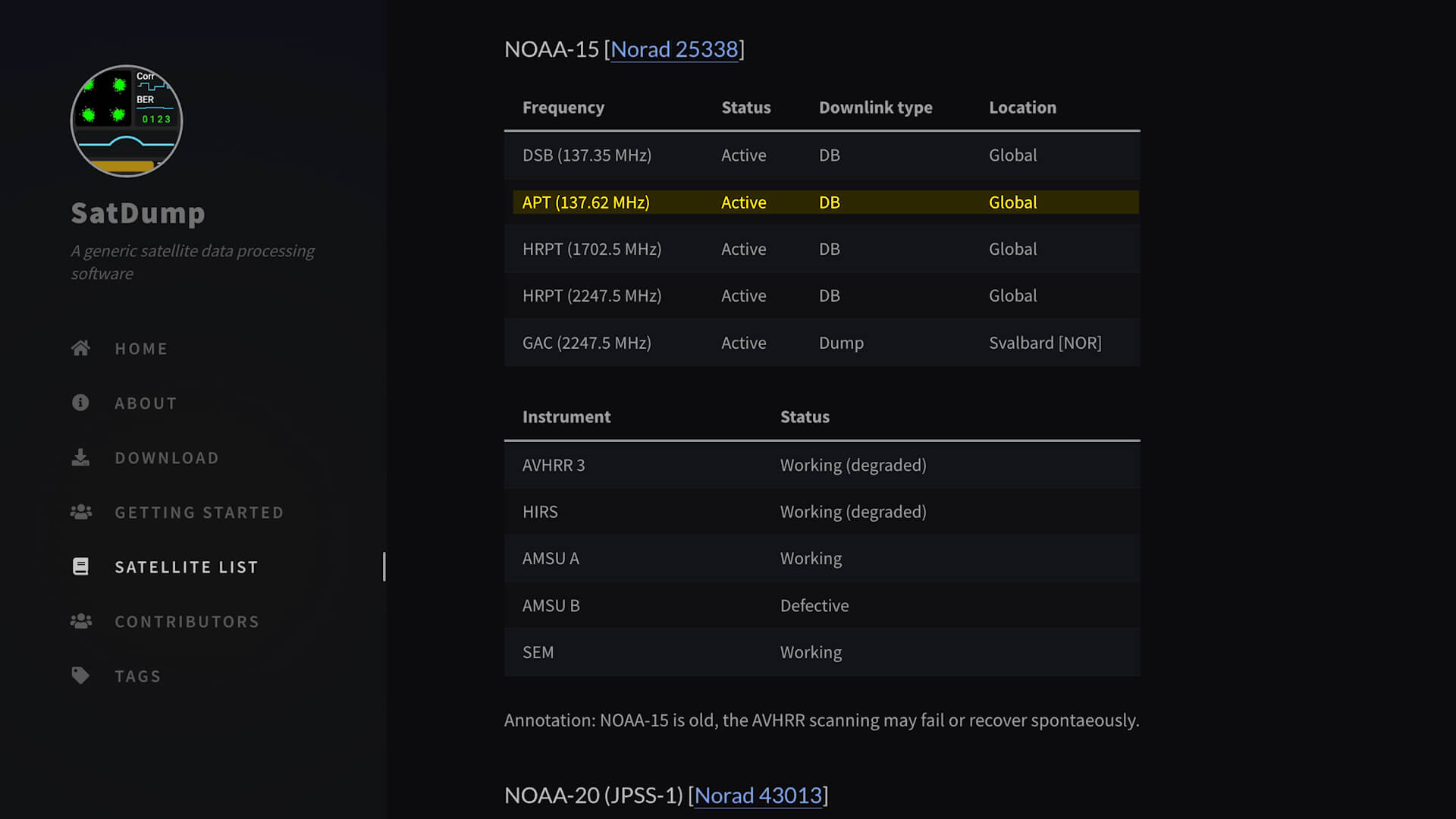Image resolution: width=1456 pixels, height=819 pixels.
Task: Select the Satellite List book icon
Action: [80, 566]
